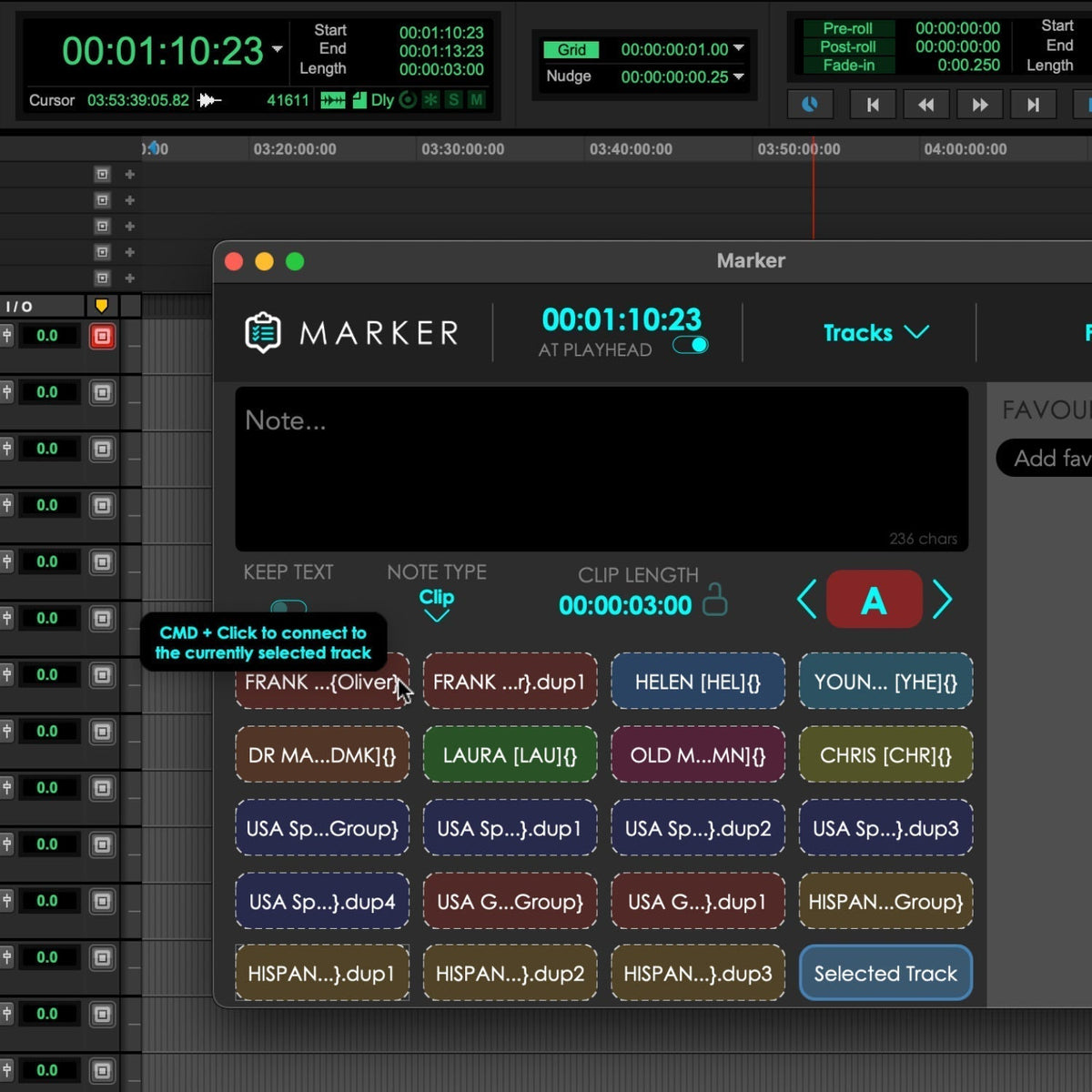Viewport: 1092px width, 1092px height.
Task: Toggle Pre-roll in the transport
Action: click(847, 28)
